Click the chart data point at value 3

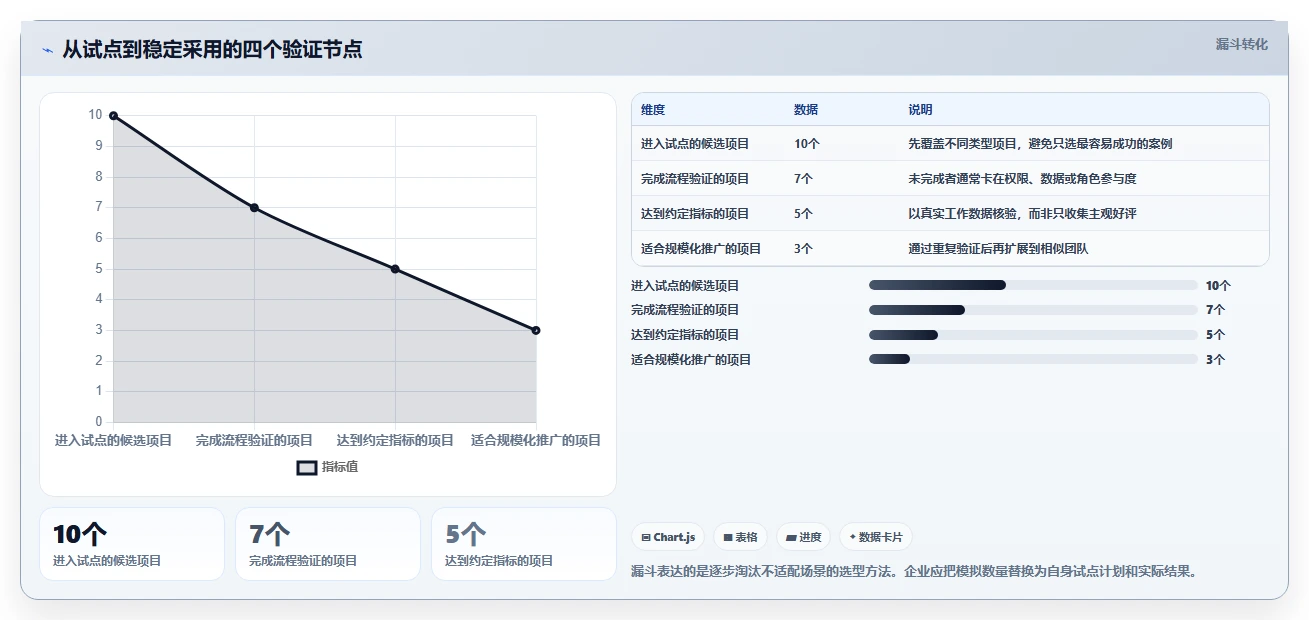click(x=536, y=330)
